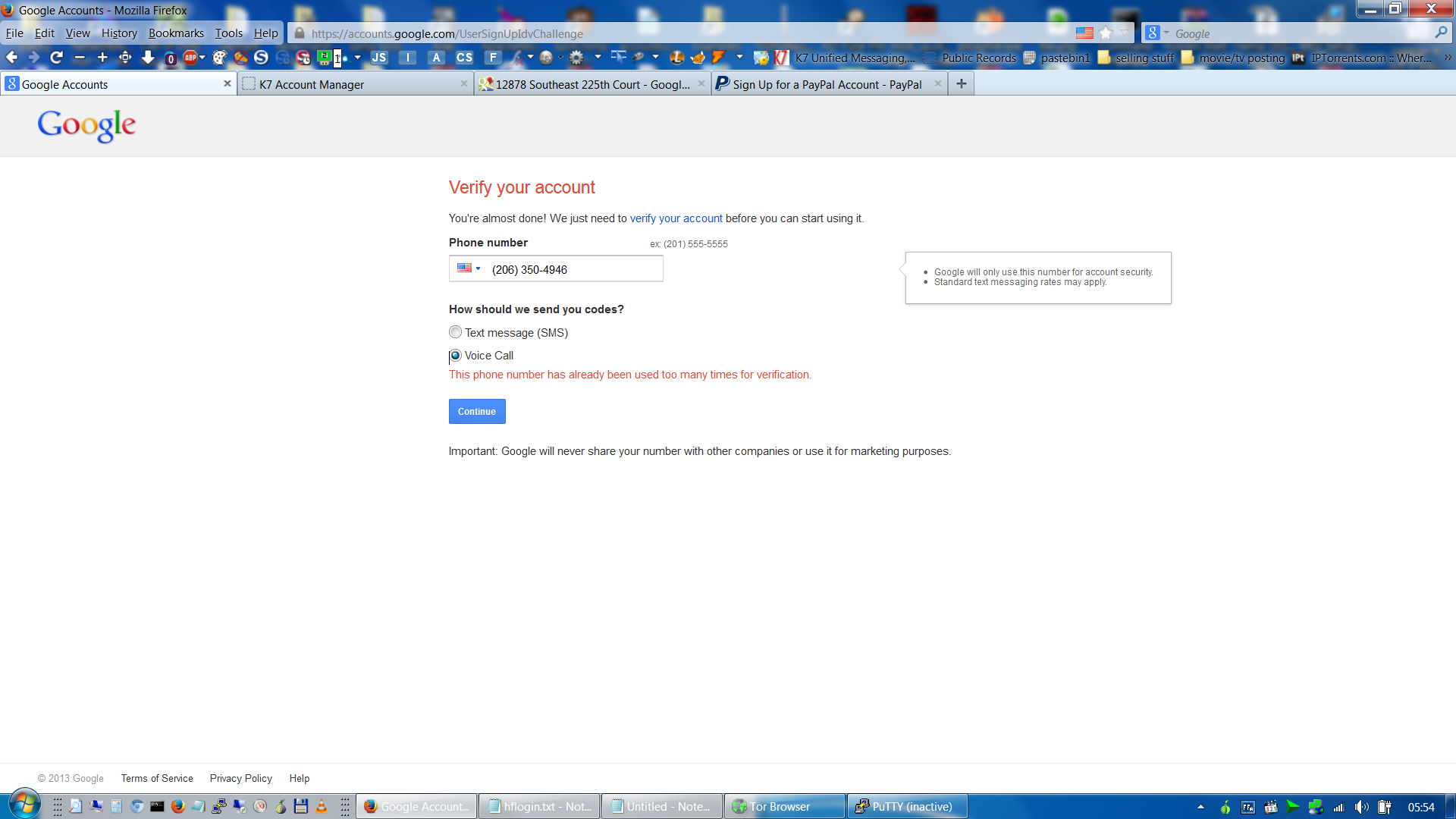Open the Windows Start menu
The image size is (1456, 819).
point(24,805)
